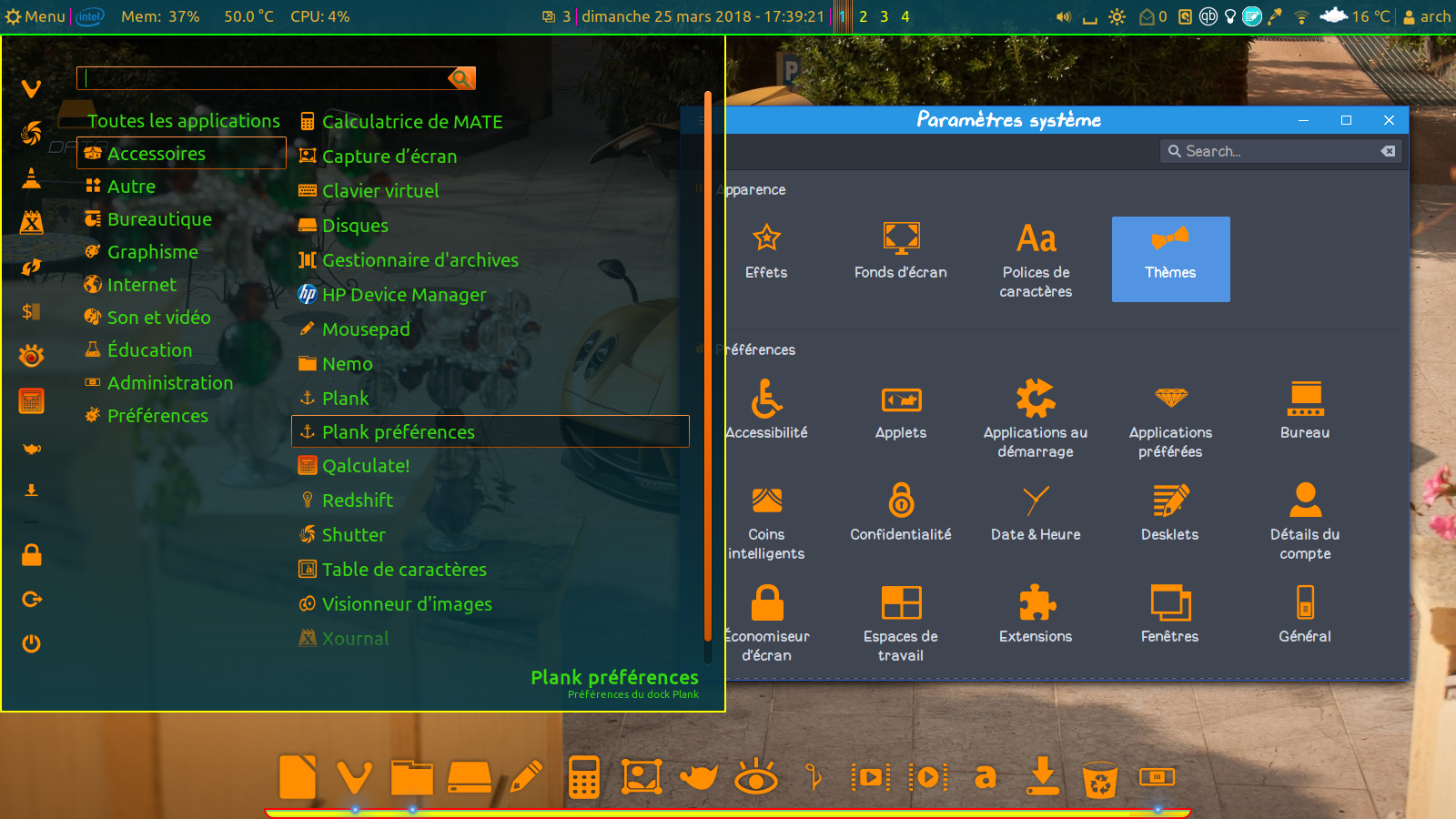Image resolution: width=1456 pixels, height=819 pixels.
Task: Switch to workspace 3 in the panel
Action: point(884,16)
